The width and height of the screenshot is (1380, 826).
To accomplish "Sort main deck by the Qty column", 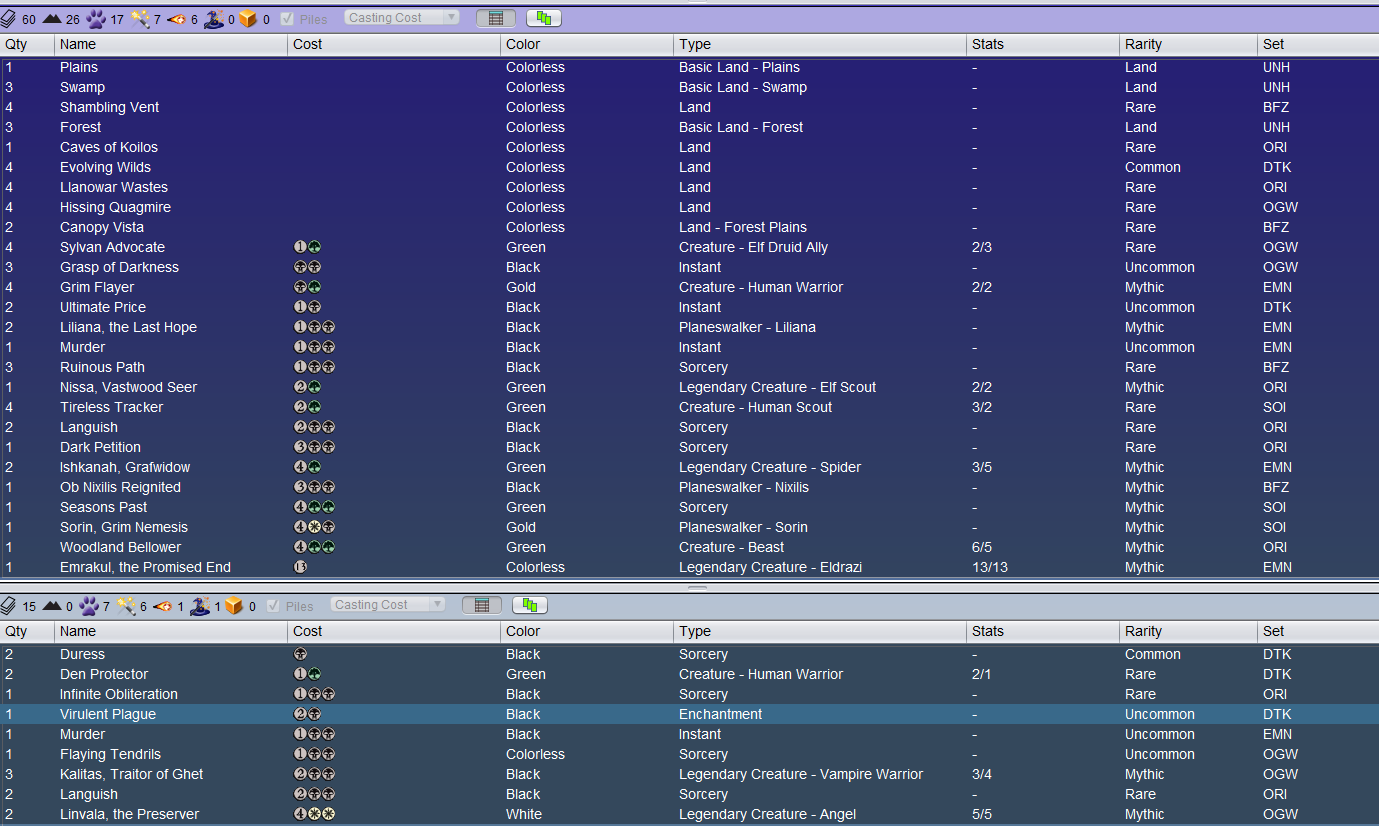I will tap(27, 44).
